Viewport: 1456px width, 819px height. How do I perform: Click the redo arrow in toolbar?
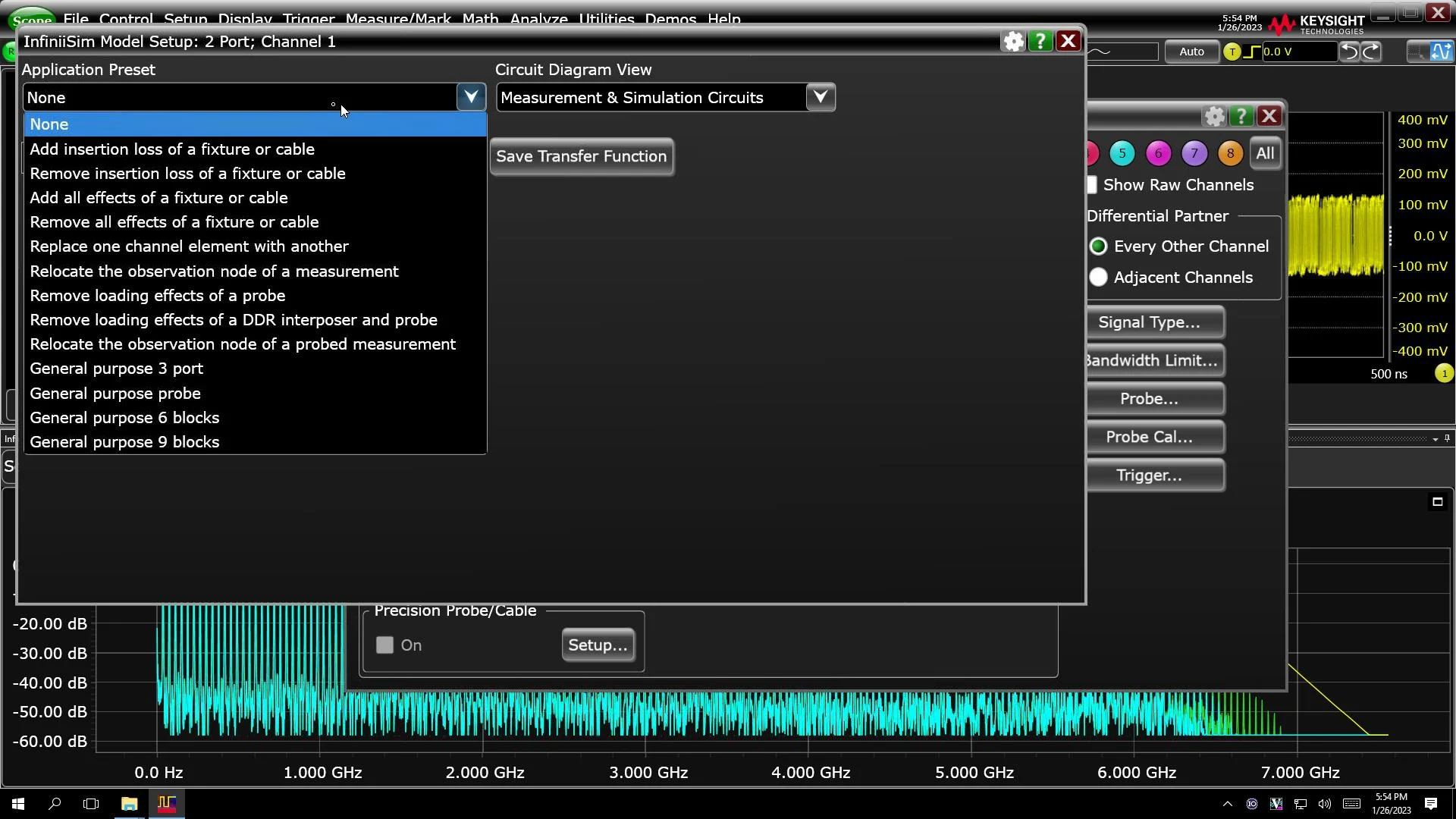point(1371,52)
